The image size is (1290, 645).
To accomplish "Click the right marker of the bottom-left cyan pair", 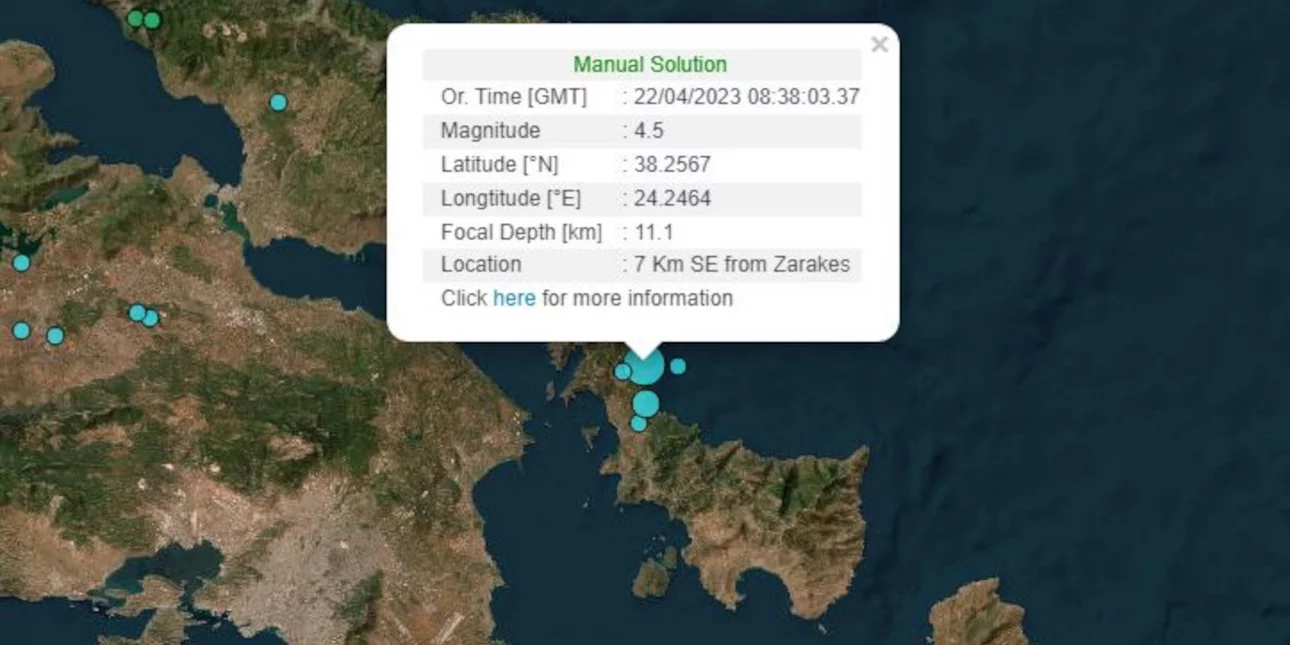I will (x=55, y=336).
